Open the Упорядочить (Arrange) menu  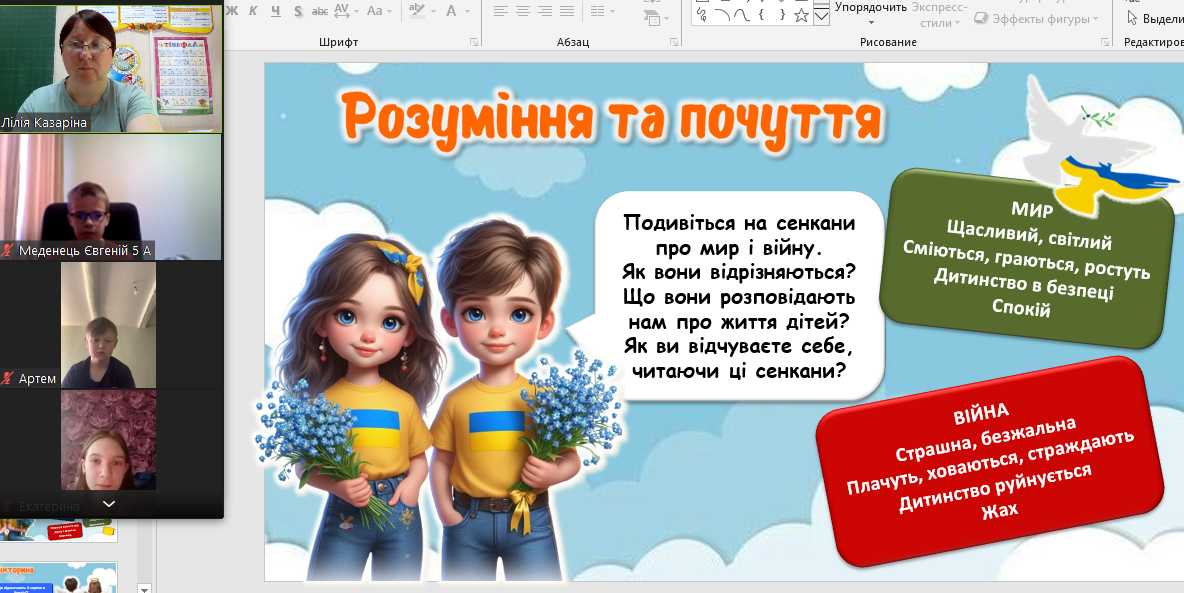click(x=870, y=12)
